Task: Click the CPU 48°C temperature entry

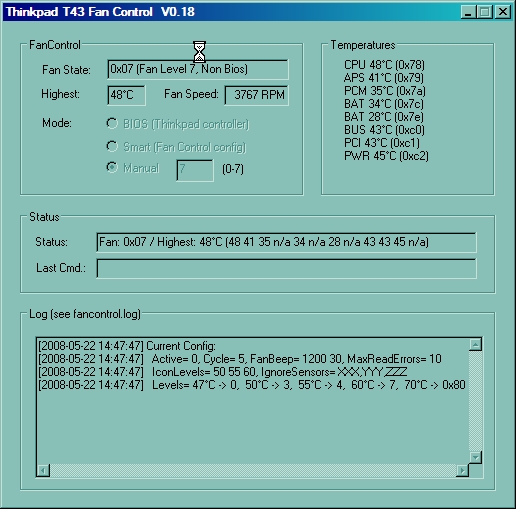Action: pos(384,65)
